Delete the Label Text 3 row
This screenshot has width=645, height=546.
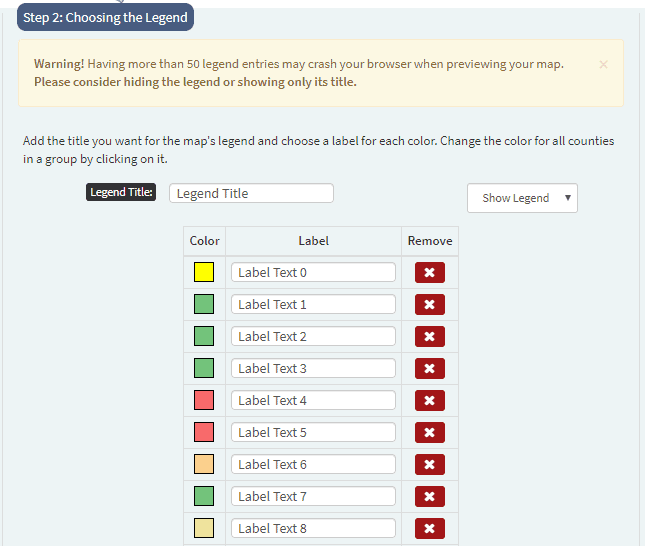[x=429, y=368]
